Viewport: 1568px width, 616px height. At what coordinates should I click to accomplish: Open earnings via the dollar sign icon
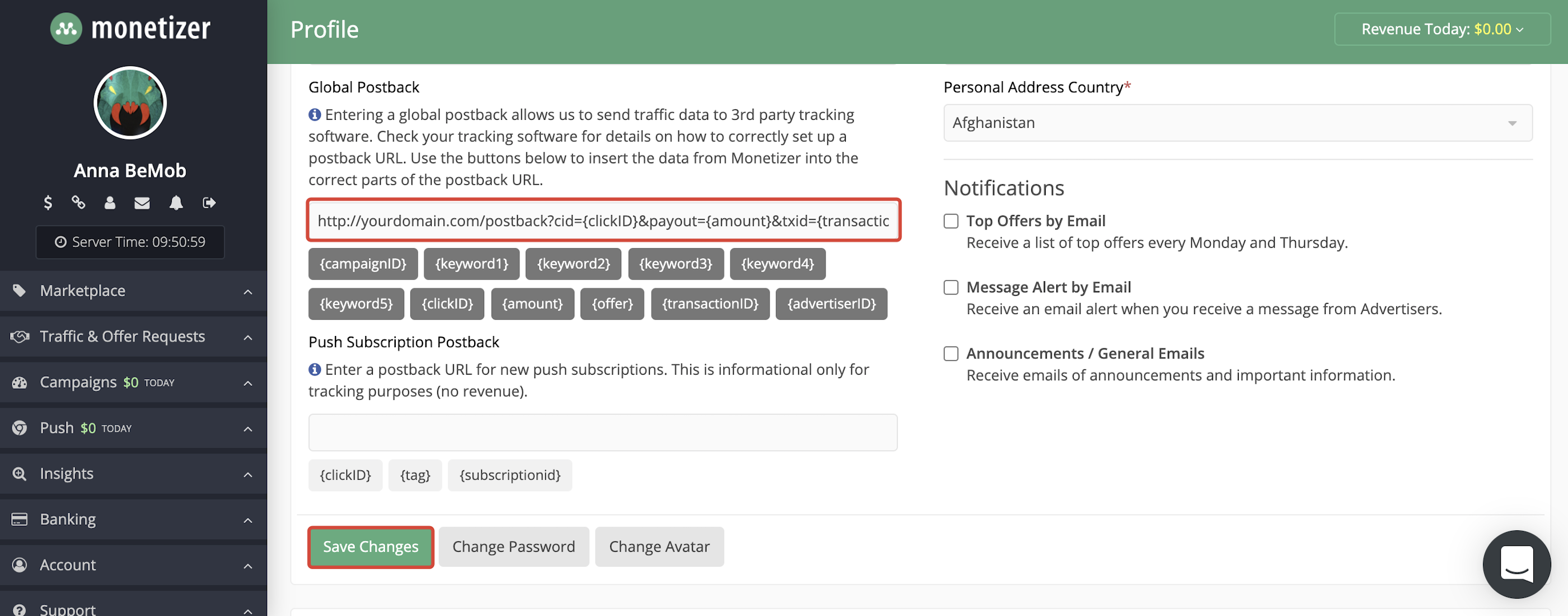[x=48, y=203]
